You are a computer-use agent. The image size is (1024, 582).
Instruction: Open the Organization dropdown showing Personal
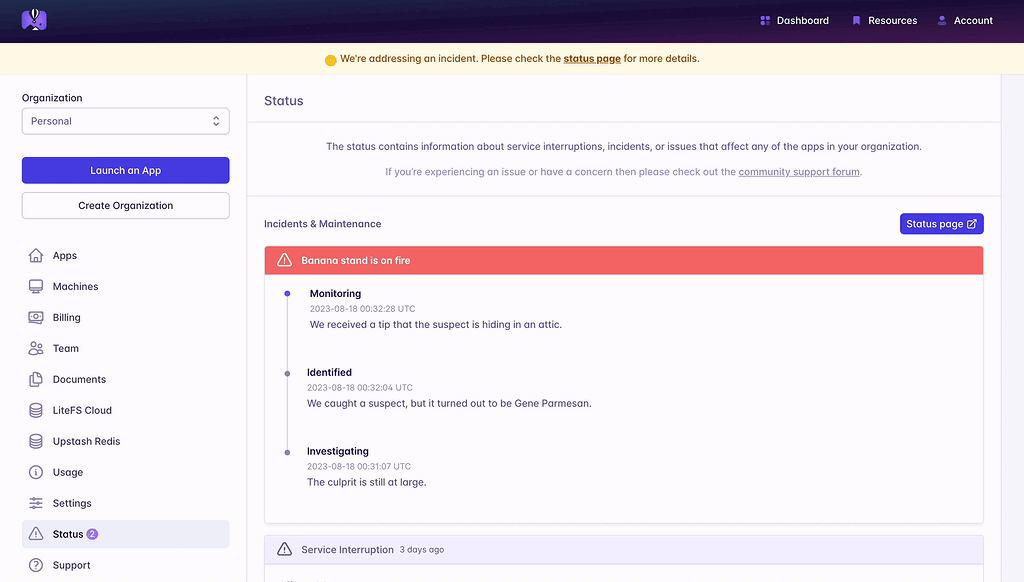(x=125, y=120)
